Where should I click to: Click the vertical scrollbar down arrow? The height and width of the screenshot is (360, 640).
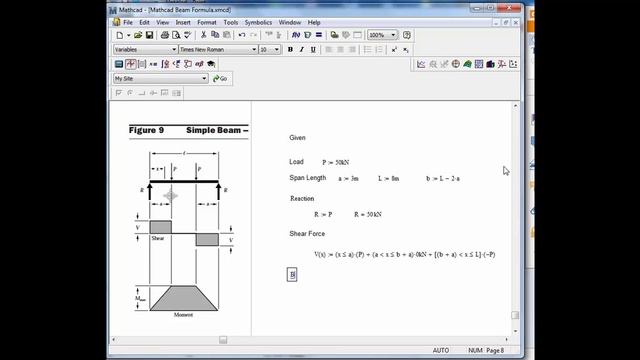[515, 331]
